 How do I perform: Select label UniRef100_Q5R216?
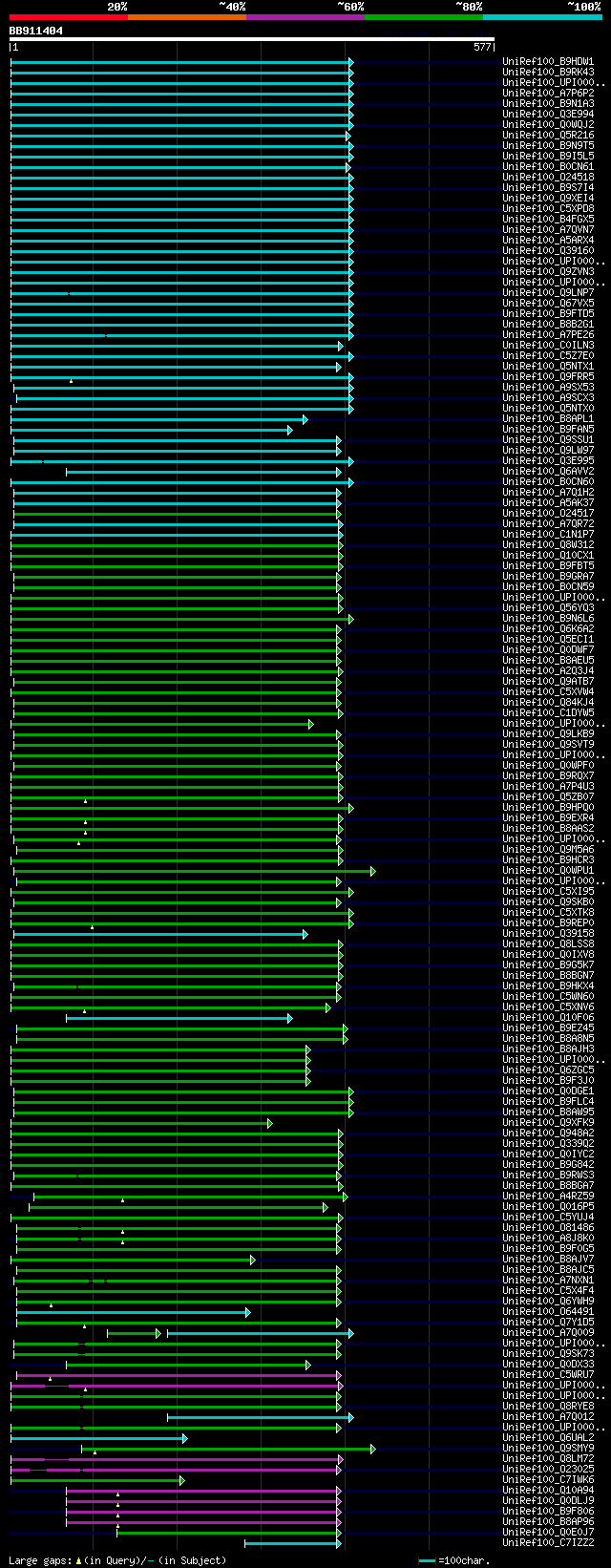(548, 136)
